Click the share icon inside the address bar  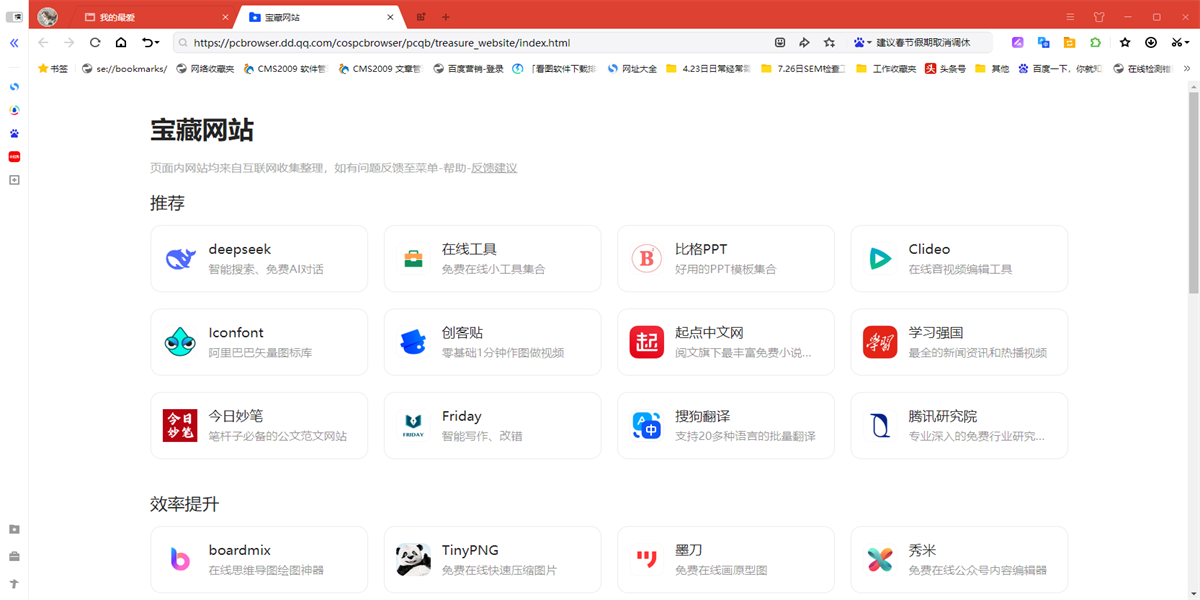803,42
